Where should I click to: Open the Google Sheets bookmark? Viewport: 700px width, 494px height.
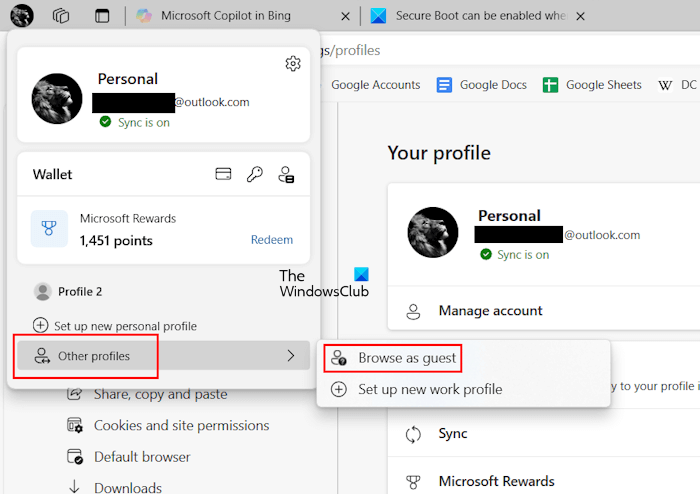point(592,85)
